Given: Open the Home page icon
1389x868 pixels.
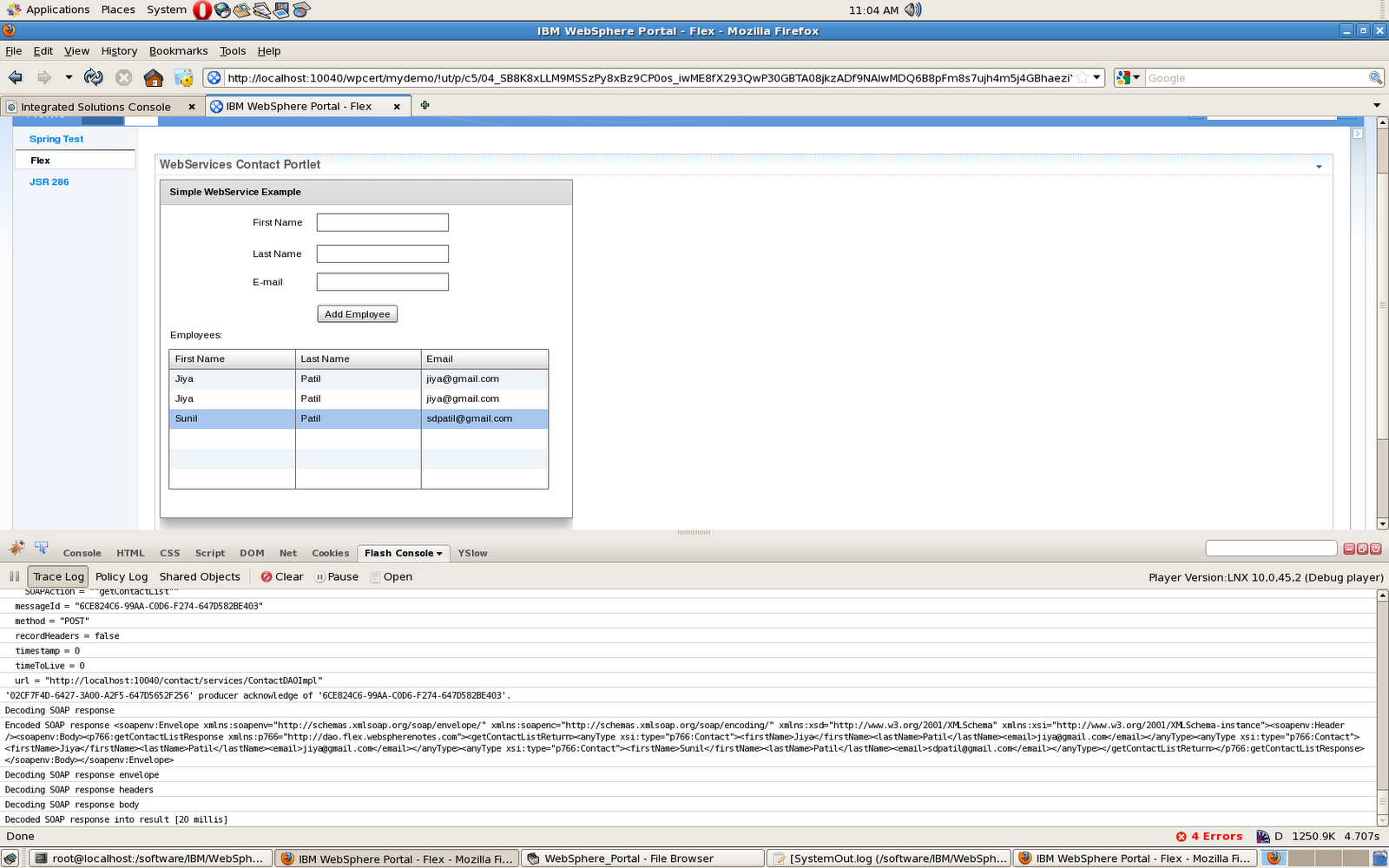Looking at the screenshot, I should (154, 77).
